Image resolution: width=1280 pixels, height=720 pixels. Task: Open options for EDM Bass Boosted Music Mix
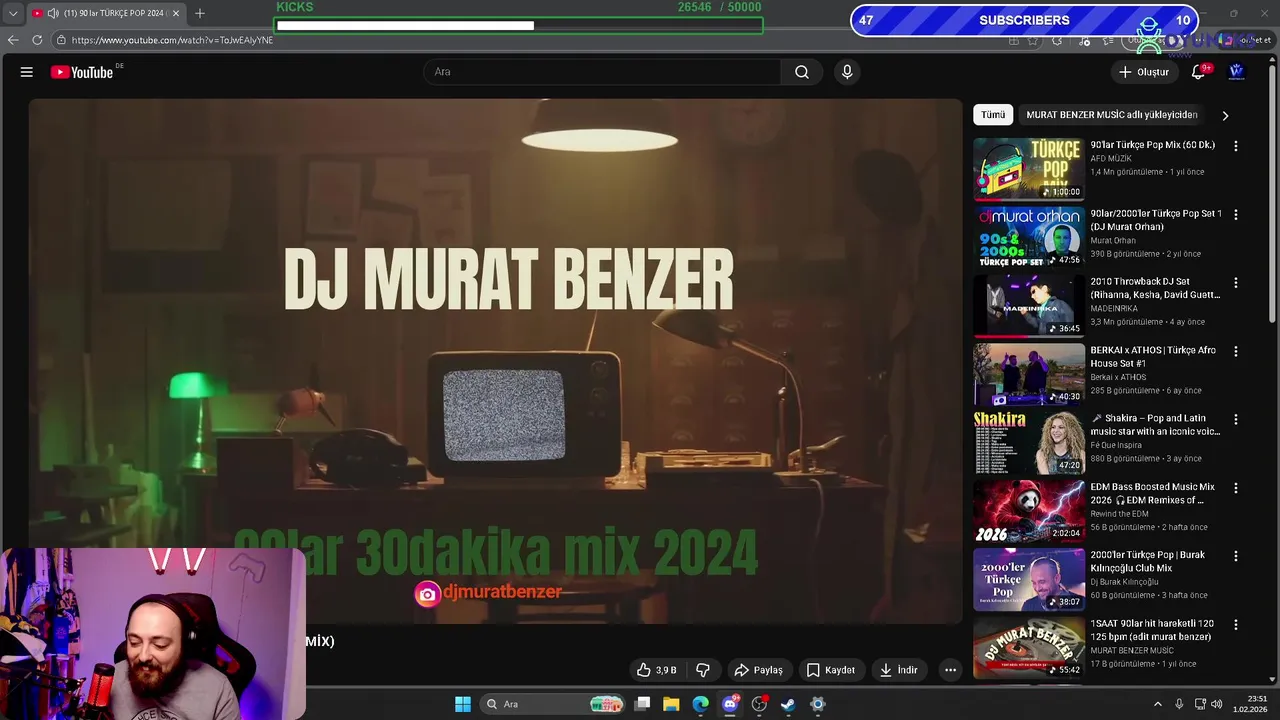(x=1236, y=488)
